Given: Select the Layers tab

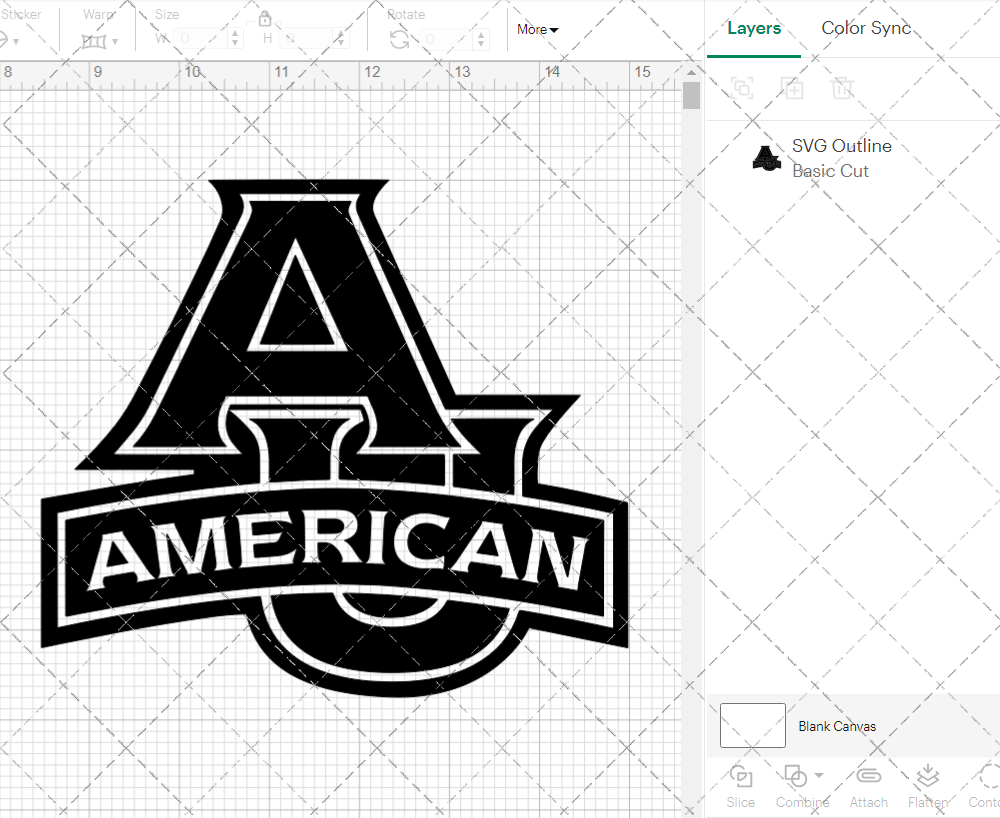Looking at the screenshot, I should pyautogui.click(x=754, y=28).
